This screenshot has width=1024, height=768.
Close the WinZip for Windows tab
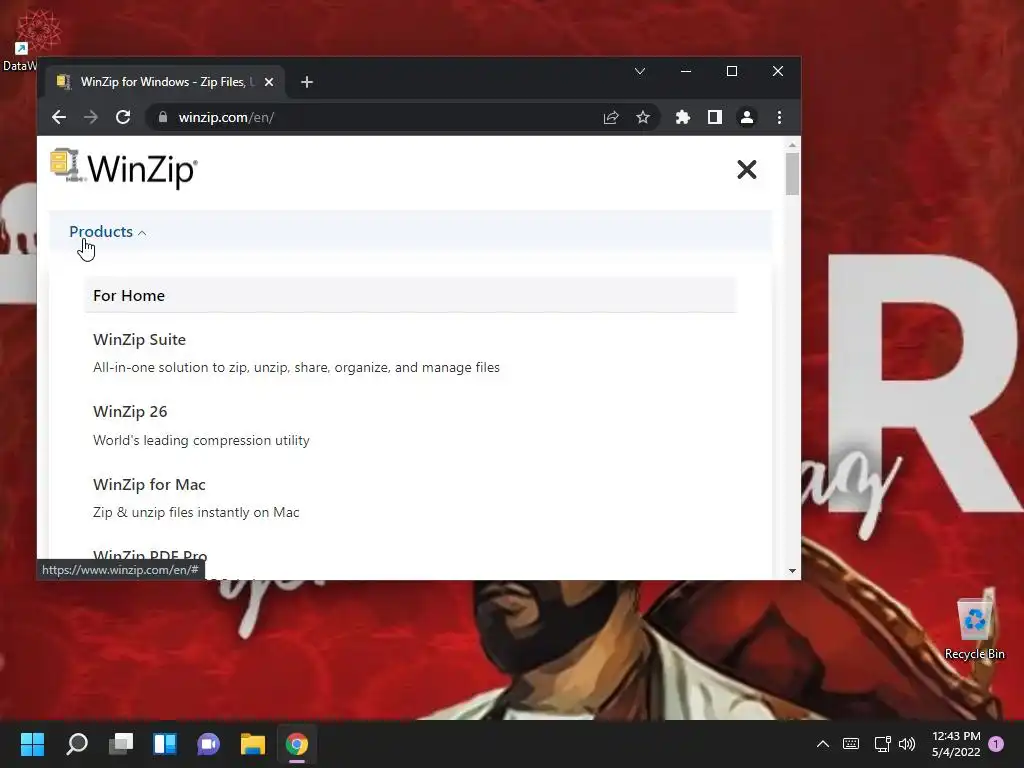point(268,82)
